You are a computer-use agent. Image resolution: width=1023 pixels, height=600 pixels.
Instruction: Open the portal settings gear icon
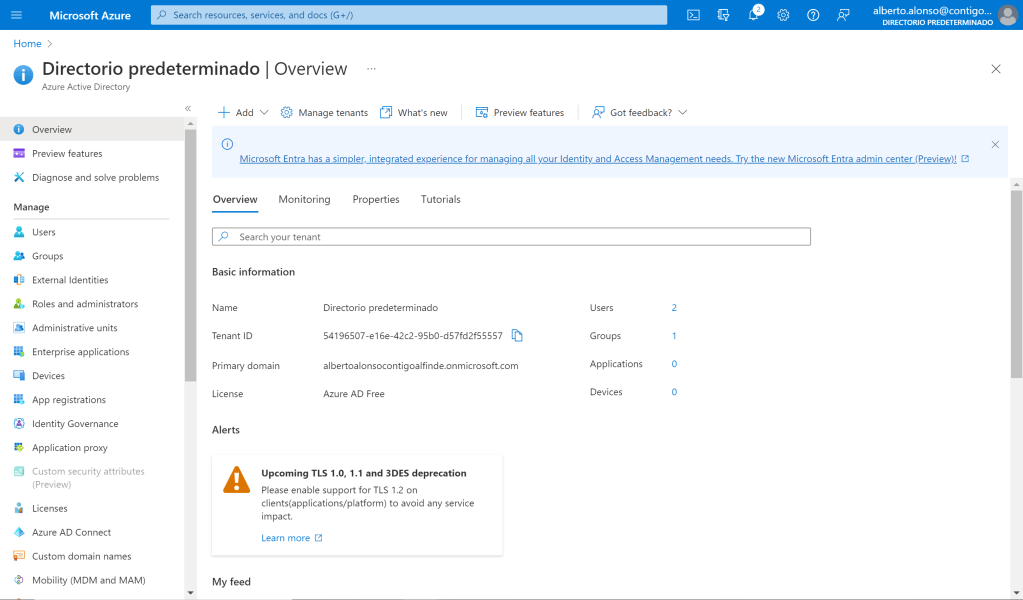(x=783, y=15)
